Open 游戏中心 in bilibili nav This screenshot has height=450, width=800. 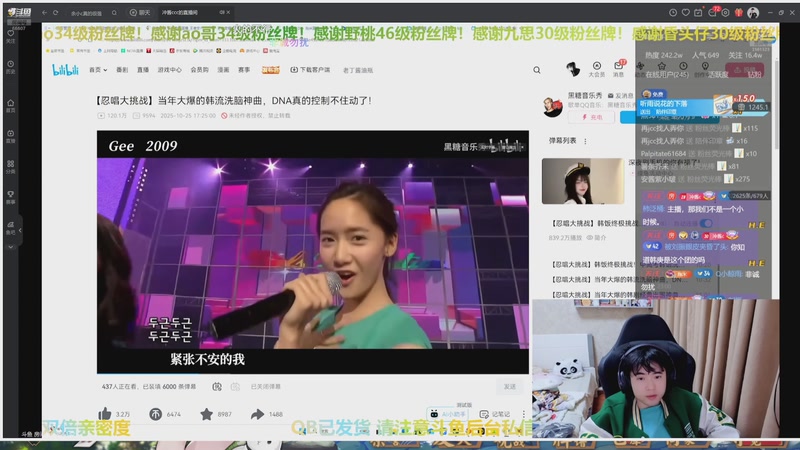(x=169, y=70)
